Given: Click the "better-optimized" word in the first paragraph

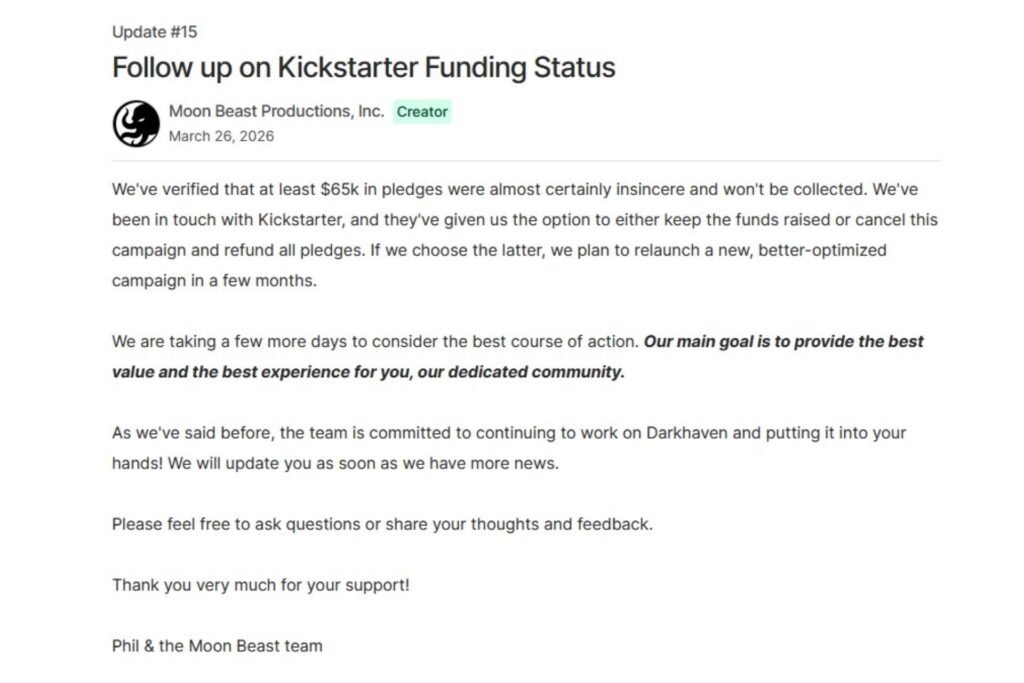Looking at the screenshot, I should tap(823, 250).
